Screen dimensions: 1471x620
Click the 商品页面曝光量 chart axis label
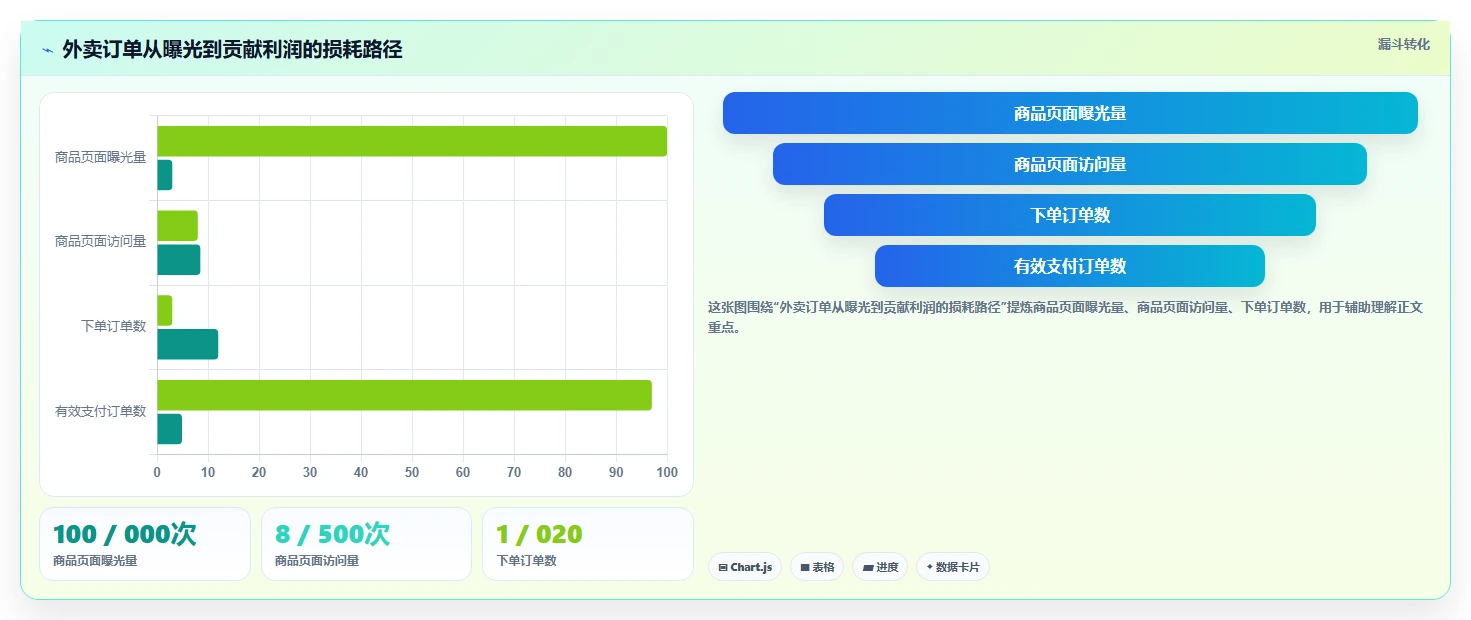100,157
